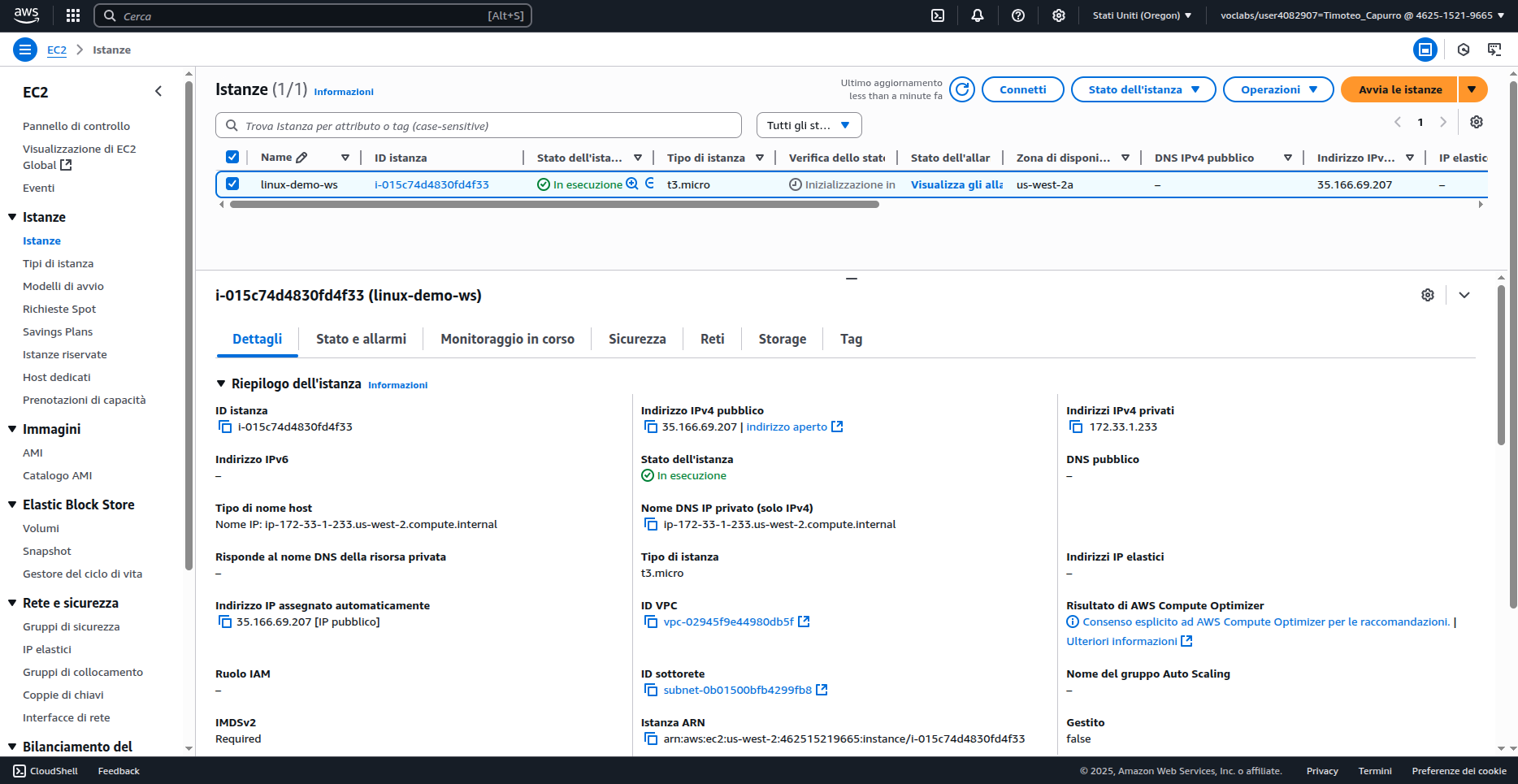
Task: Copy the instance ID in summary
Action: (x=225, y=427)
